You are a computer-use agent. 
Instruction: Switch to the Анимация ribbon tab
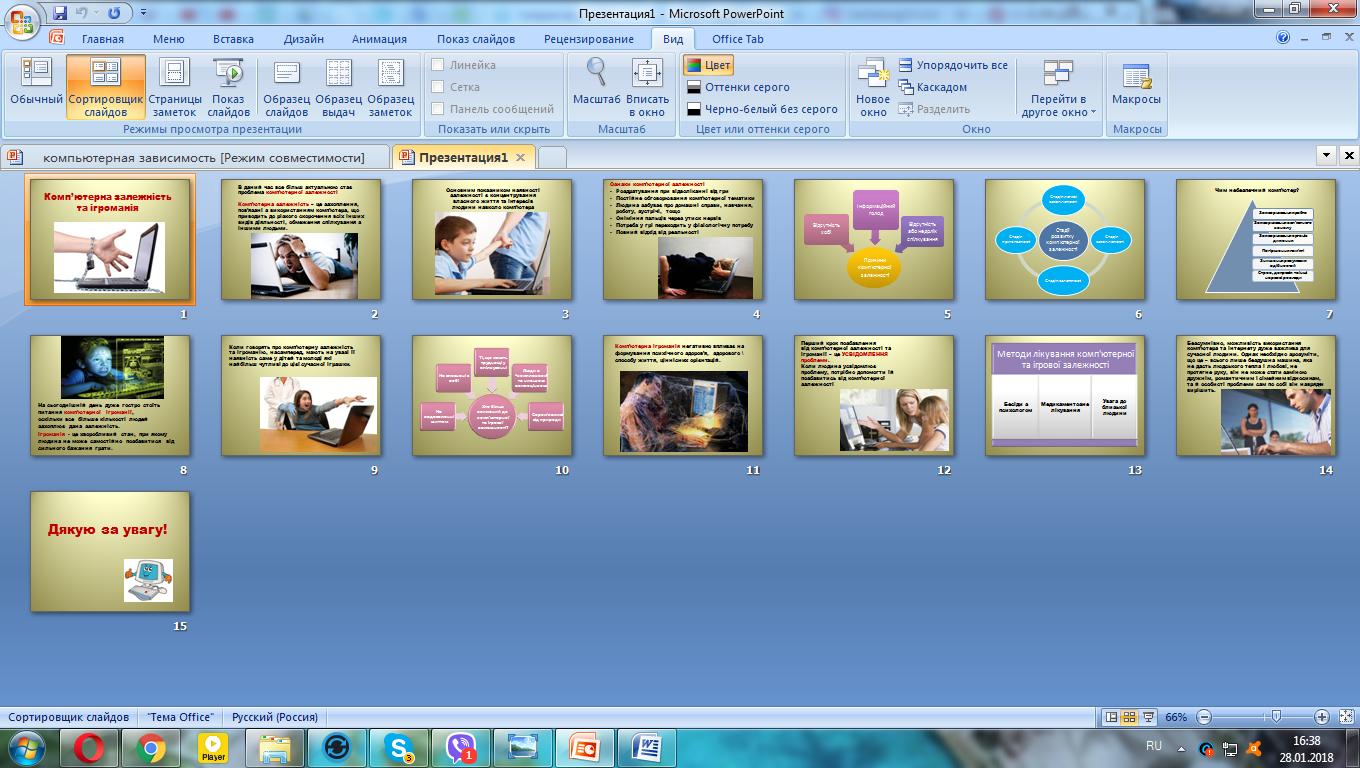click(x=379, y=39)
